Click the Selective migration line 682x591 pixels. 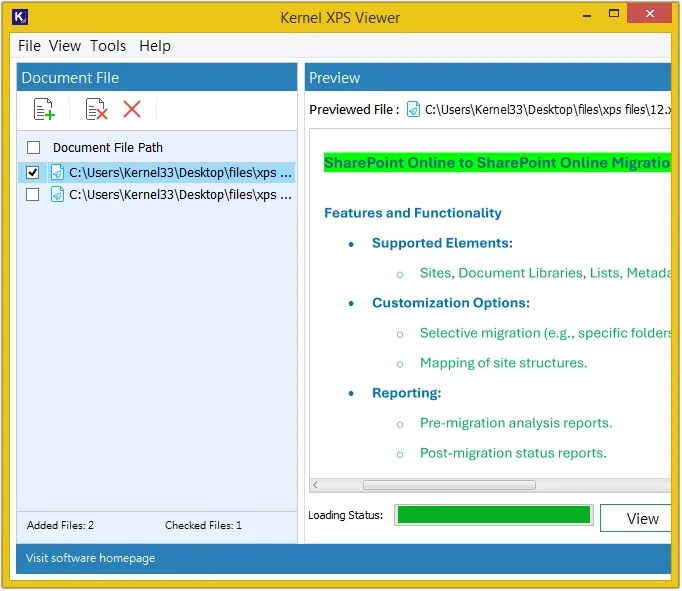545,333
